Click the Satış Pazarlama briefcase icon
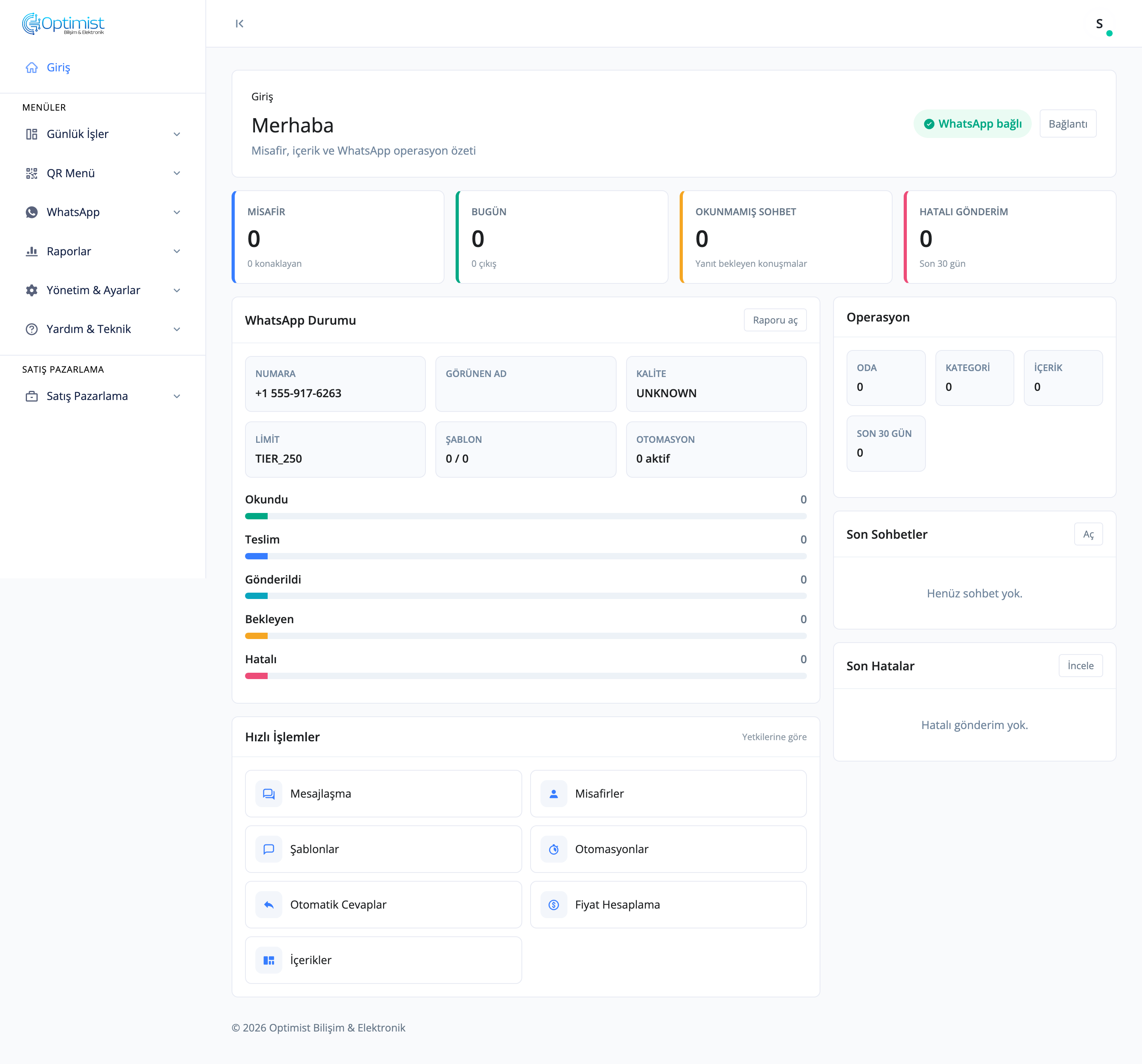This screenshot has width=1142, height=1064. [32, 397]
